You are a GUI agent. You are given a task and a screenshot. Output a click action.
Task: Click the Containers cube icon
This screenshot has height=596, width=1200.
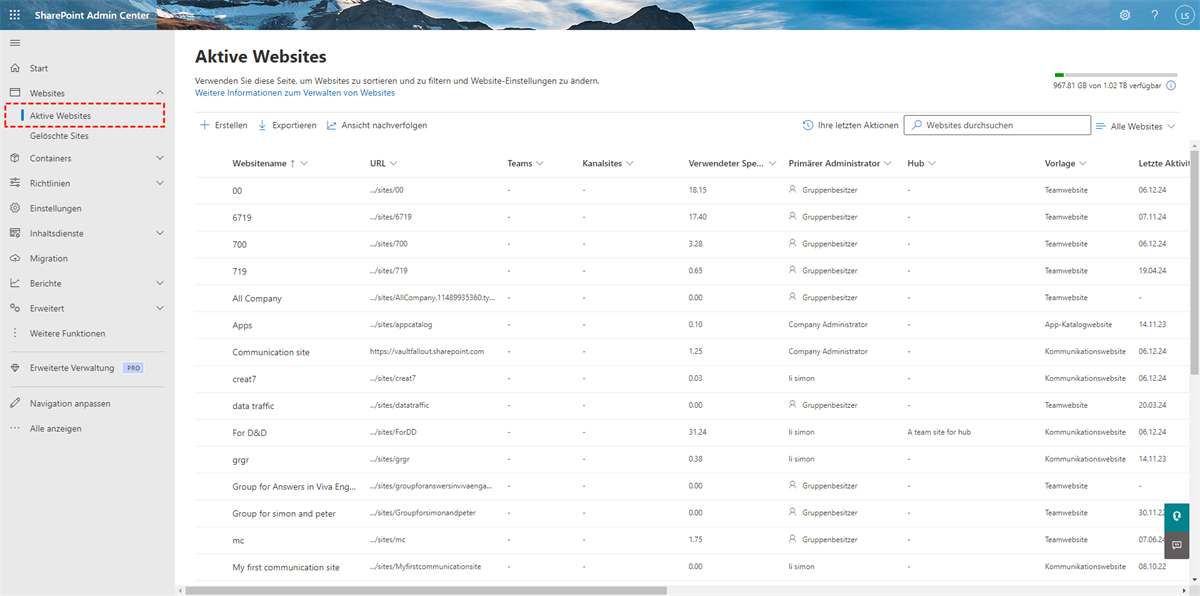pos(15,158)
